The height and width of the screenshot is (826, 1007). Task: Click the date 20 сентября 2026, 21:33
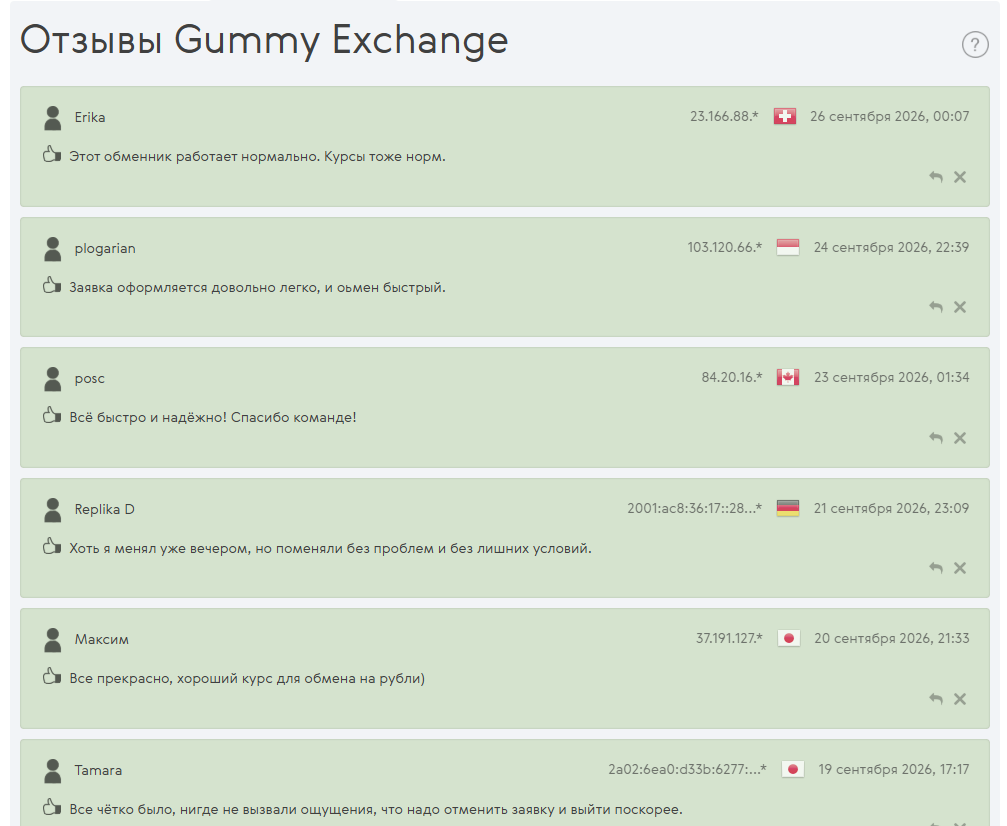tap(892, 638)
